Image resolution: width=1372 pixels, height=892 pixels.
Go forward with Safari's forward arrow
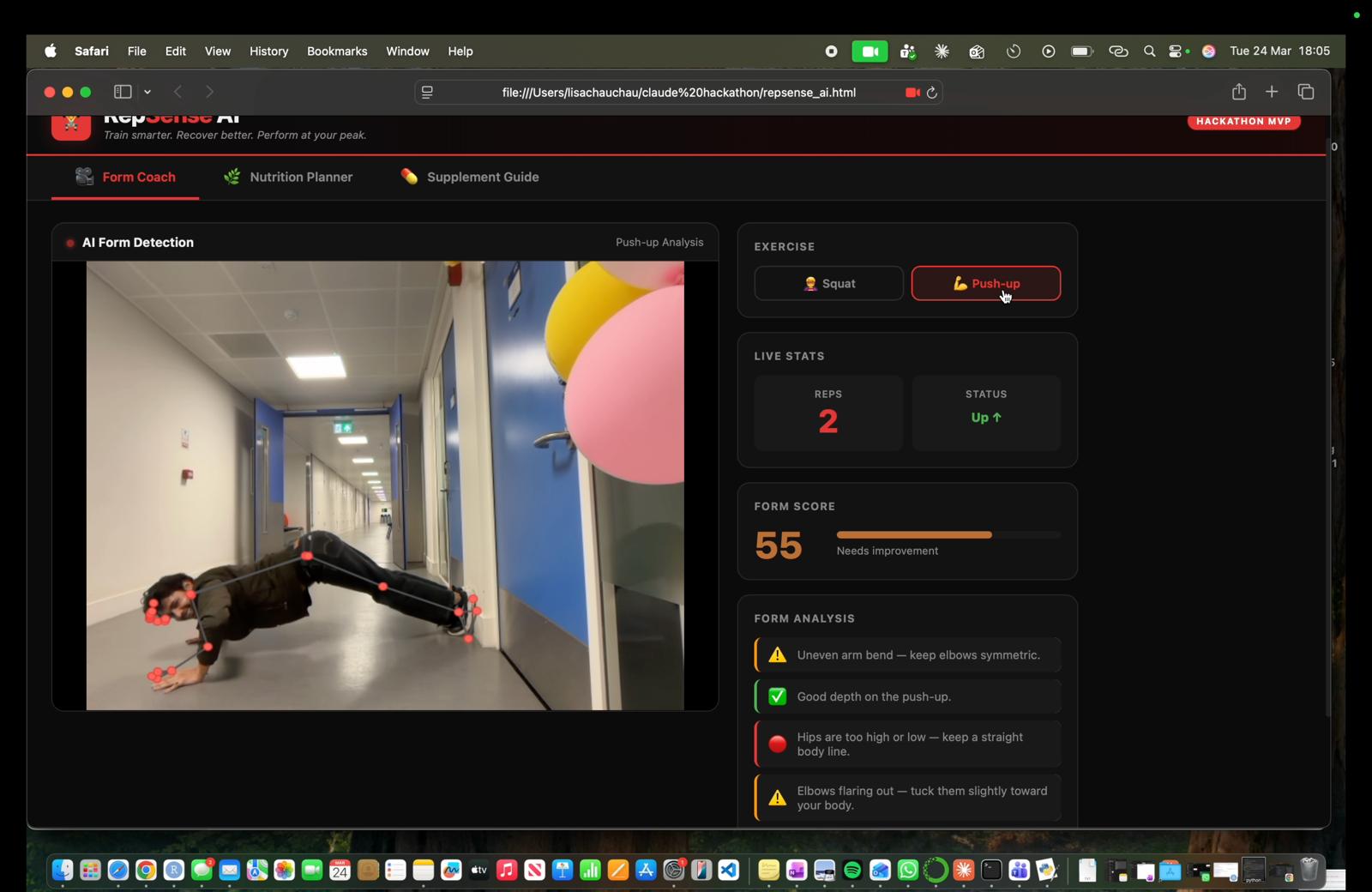tap(209, 92)
